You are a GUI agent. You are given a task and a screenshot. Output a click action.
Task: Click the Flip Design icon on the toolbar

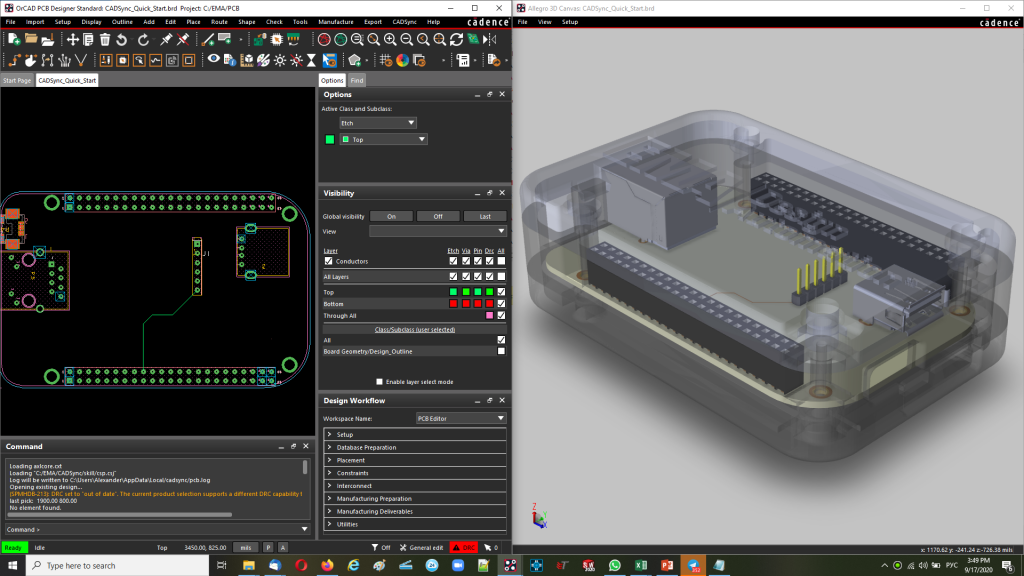[489, 40]
